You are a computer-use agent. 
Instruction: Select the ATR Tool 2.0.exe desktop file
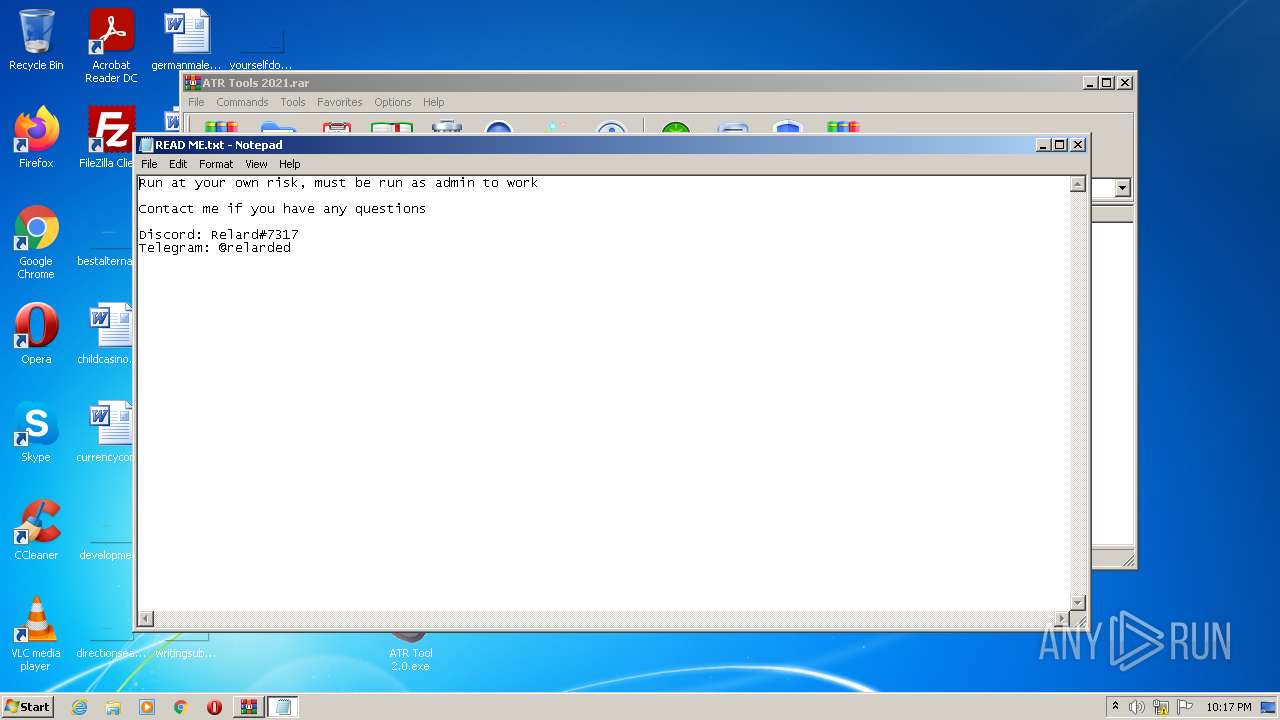(x=410, y=652)
